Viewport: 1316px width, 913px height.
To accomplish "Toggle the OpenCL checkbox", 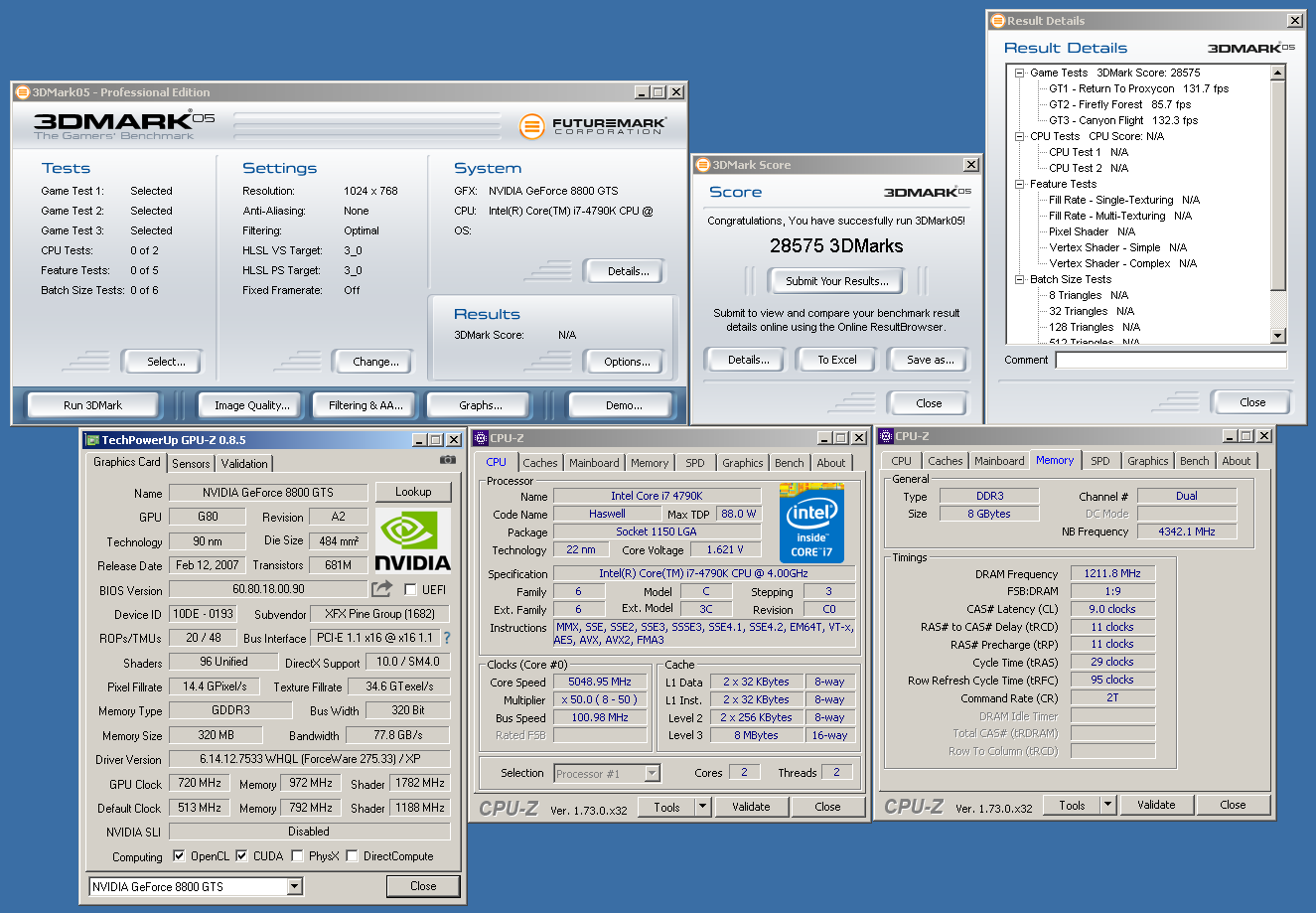I will click(x=179, y=855).
